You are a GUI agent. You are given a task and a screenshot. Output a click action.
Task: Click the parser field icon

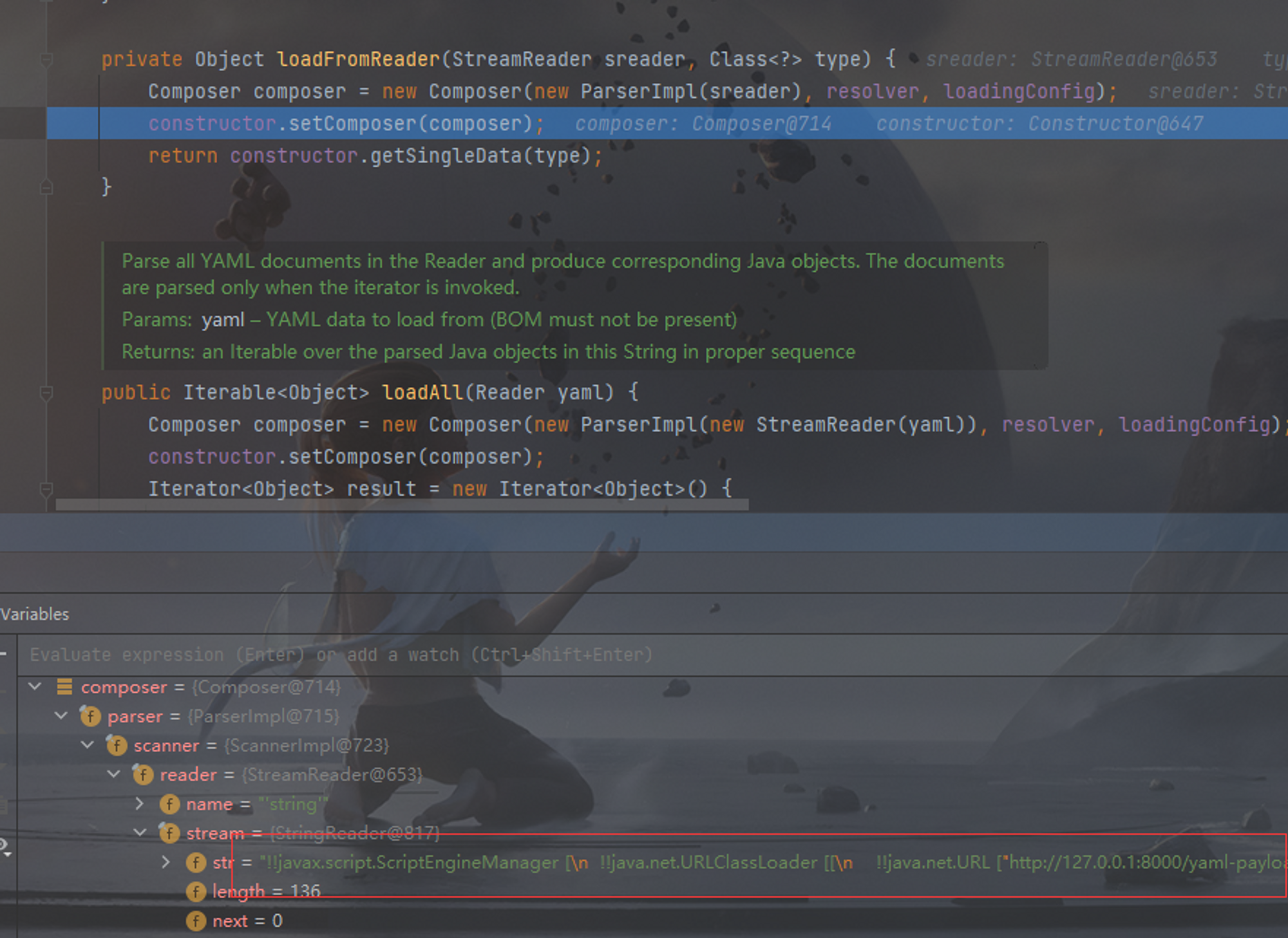coord(90,716)
